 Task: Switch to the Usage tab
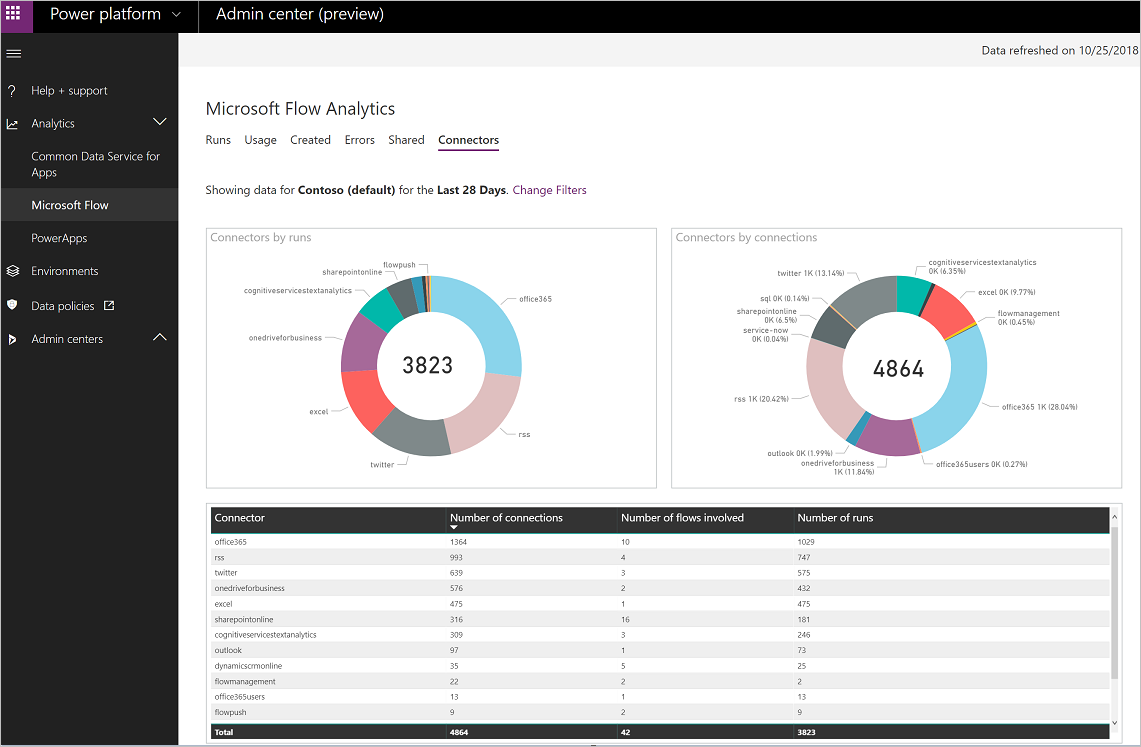[261, 140]
